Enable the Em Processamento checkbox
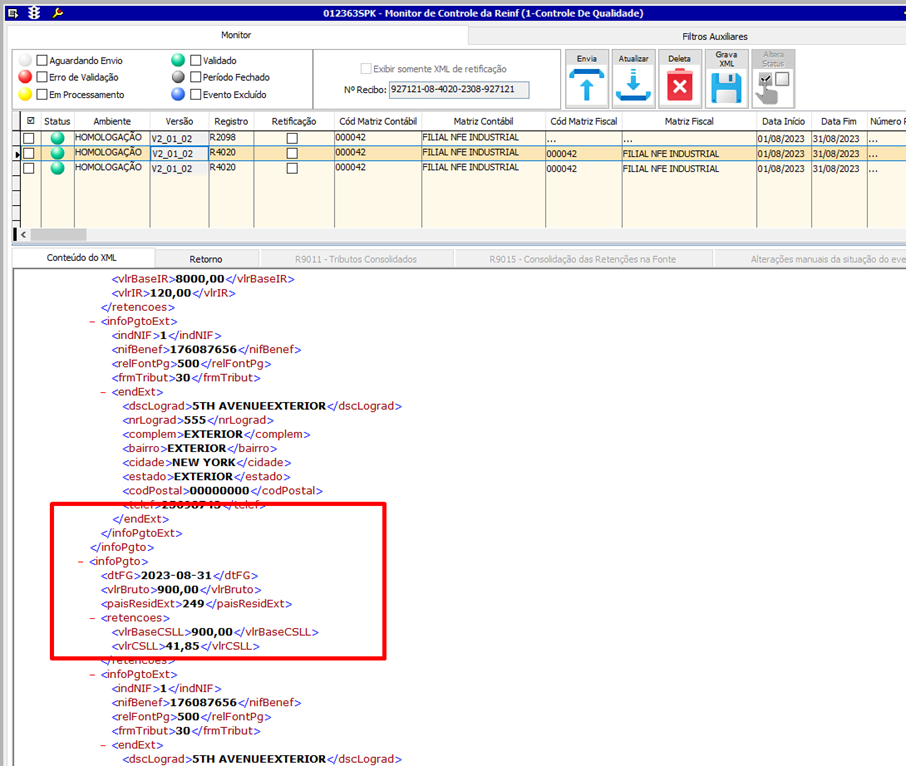The image size is (906, 766). coord(42,94)
